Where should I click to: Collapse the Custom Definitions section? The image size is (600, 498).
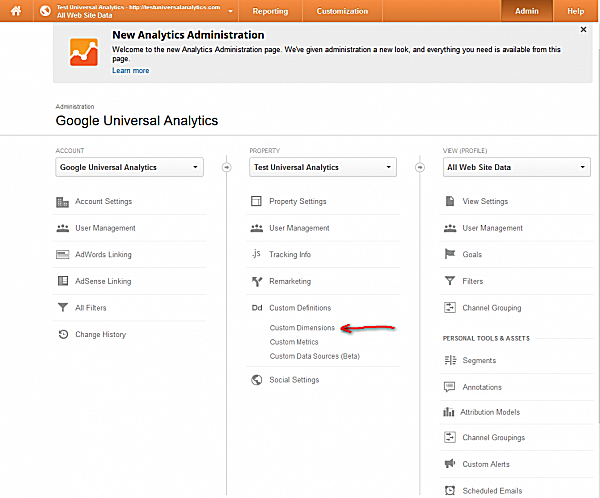click(299, 308)
